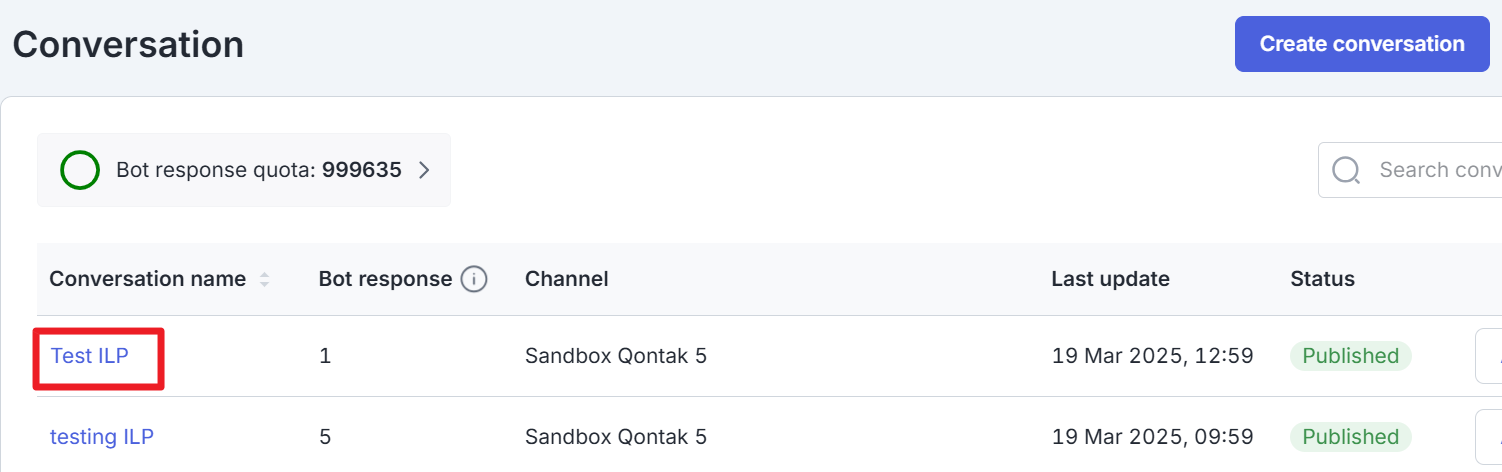Select the 19 Mar 2025, 09:59 date cell
This screenshot has width=1502, height=472.
tap(1153, 436)
